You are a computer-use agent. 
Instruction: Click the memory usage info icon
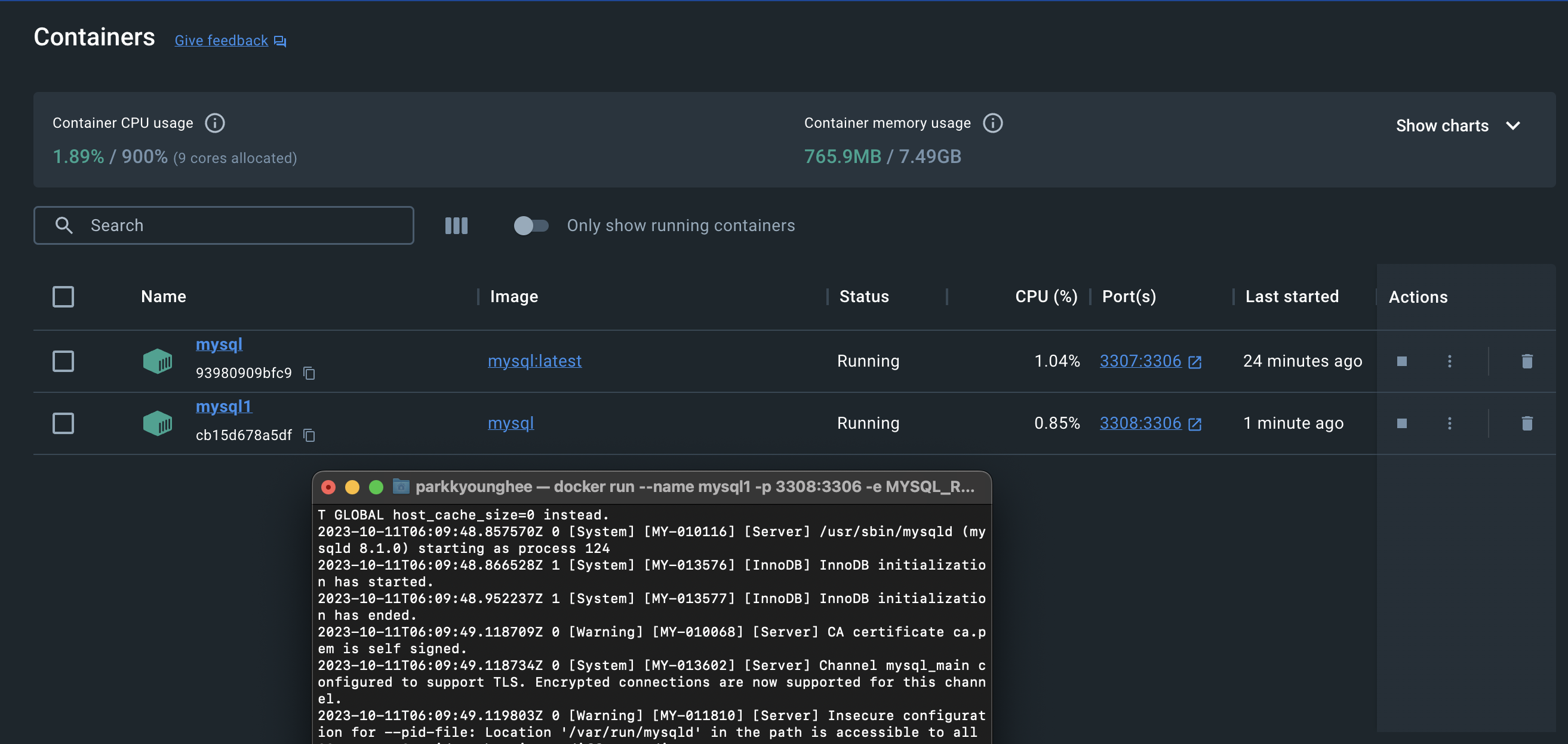point(993,123)
